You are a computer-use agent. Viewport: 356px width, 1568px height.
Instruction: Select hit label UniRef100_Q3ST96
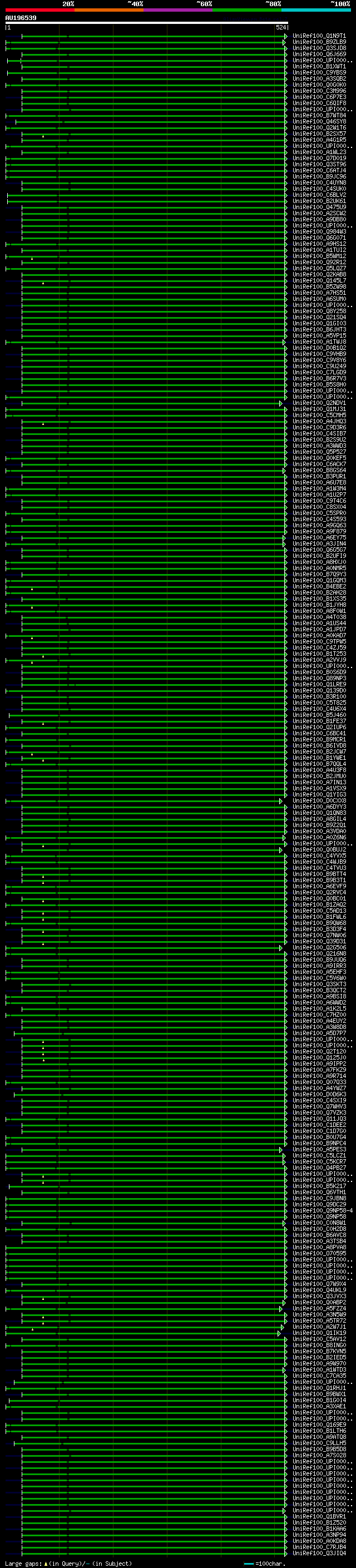(319, 164)
